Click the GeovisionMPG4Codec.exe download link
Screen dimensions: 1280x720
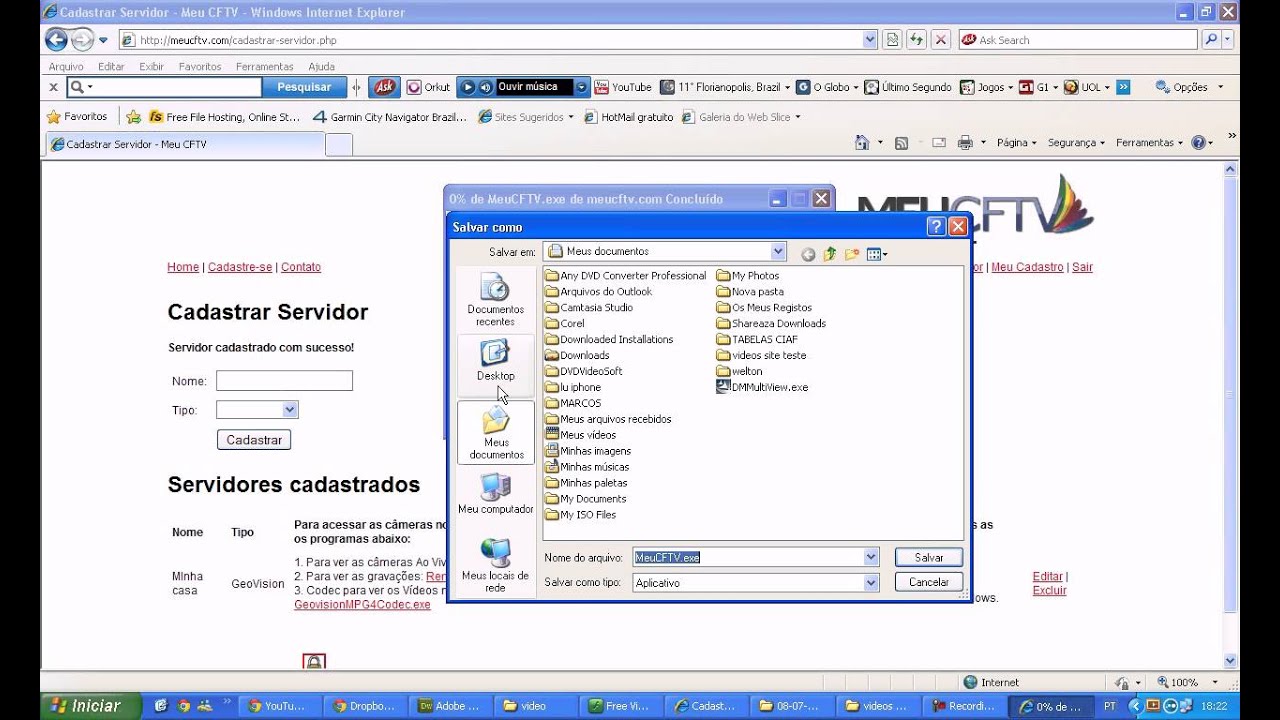(x=362, y=604)
